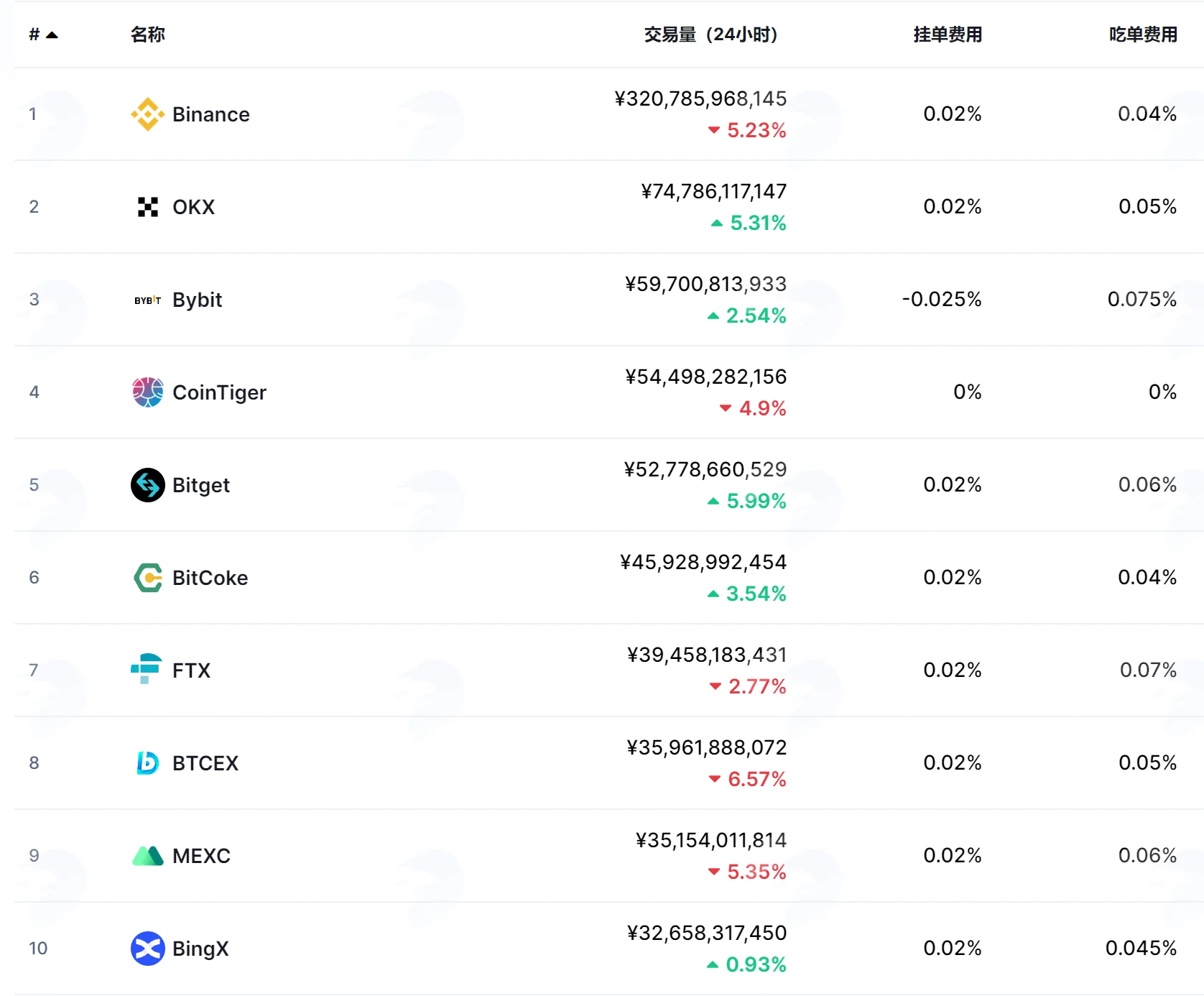Viewport: 1204px width, 996px height.
Task: Sort by 吃单费用 column header
Action: point(1143,34)
